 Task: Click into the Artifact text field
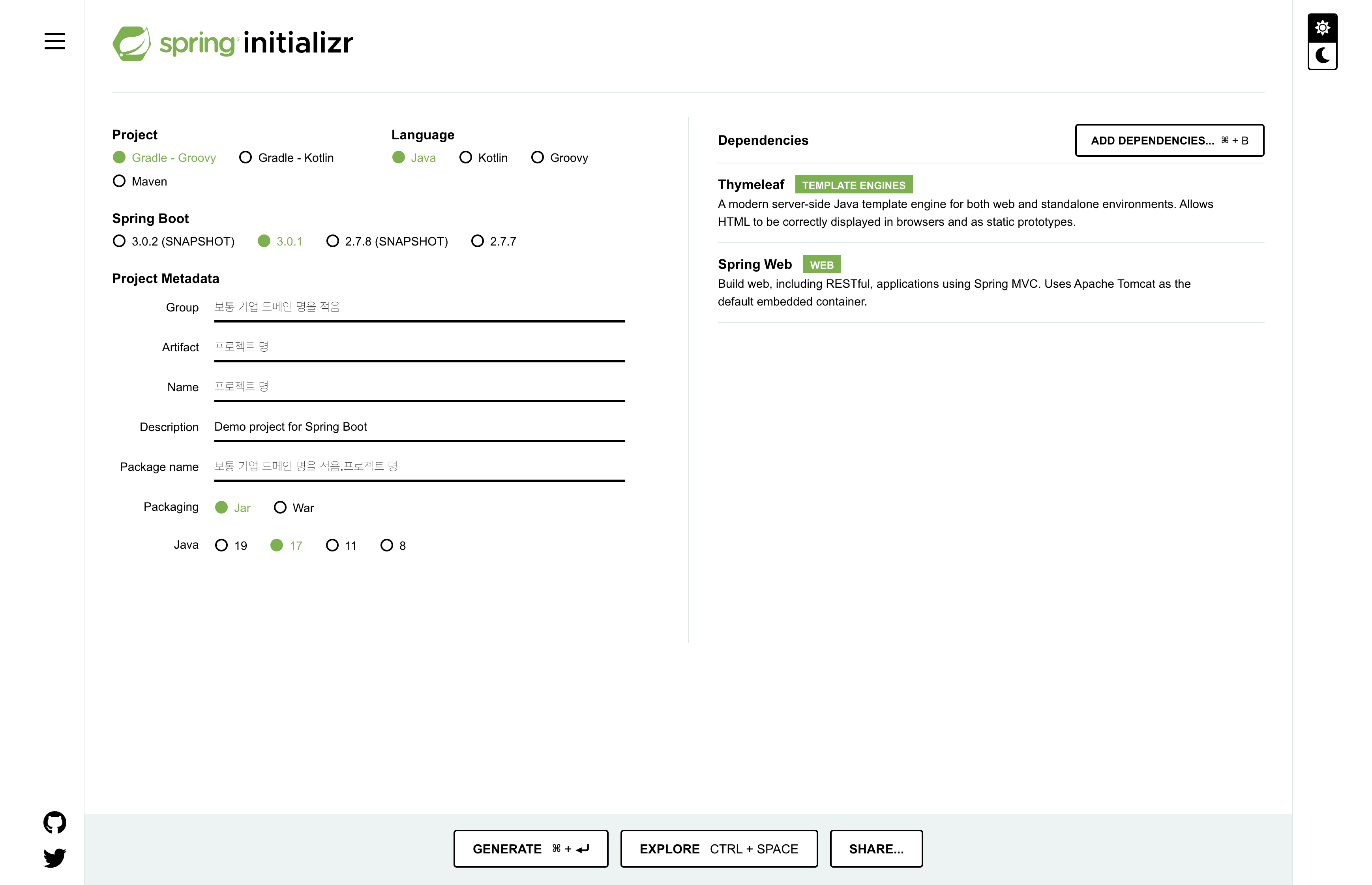pyautogui.click(x=419, y=347)
